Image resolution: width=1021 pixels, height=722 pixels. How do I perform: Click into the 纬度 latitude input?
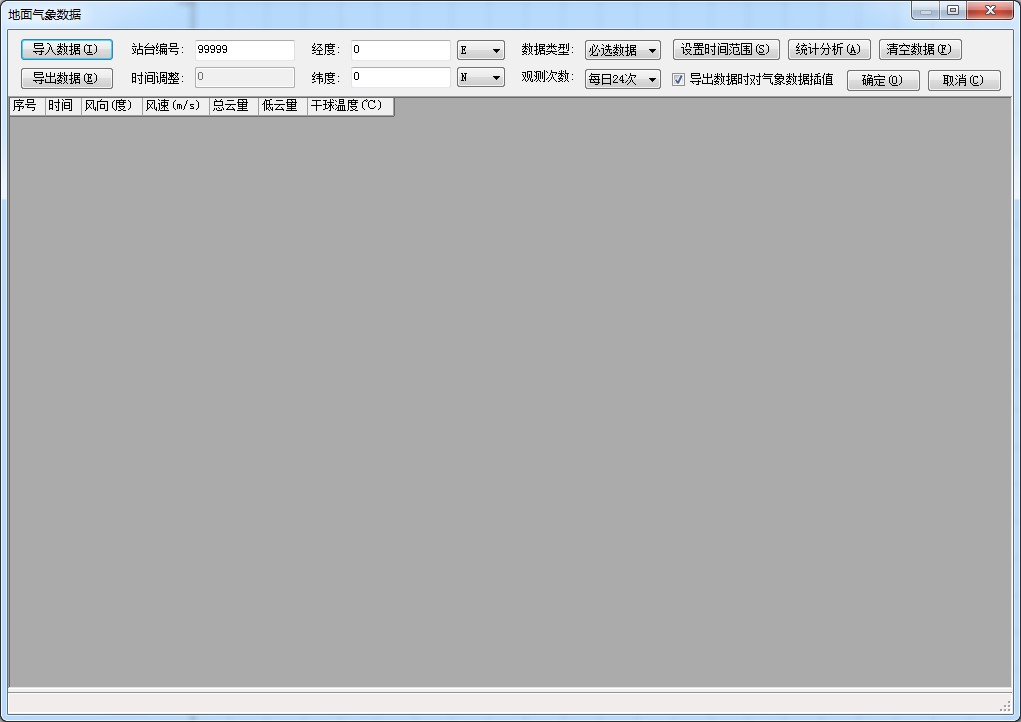pos(400,78)
